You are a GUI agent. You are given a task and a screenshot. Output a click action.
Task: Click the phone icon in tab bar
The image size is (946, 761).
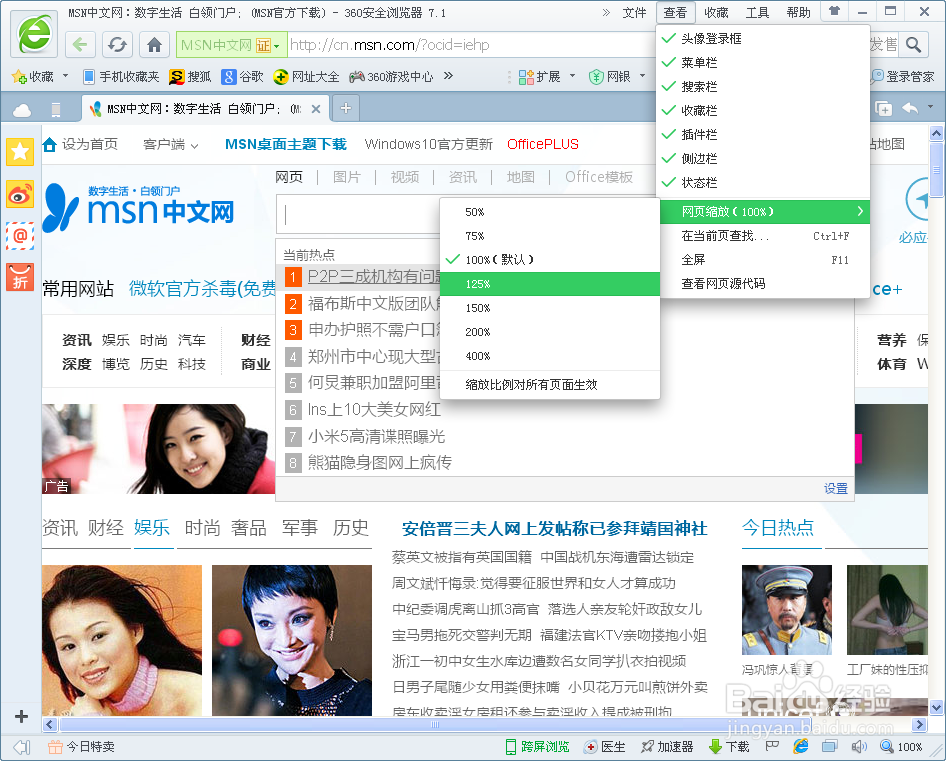56,109
